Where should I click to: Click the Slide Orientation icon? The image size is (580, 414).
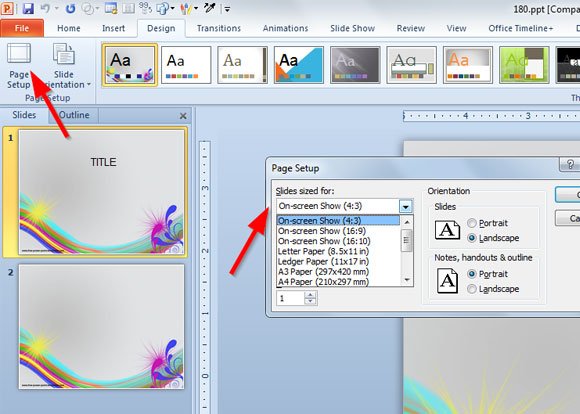(64, 54)
